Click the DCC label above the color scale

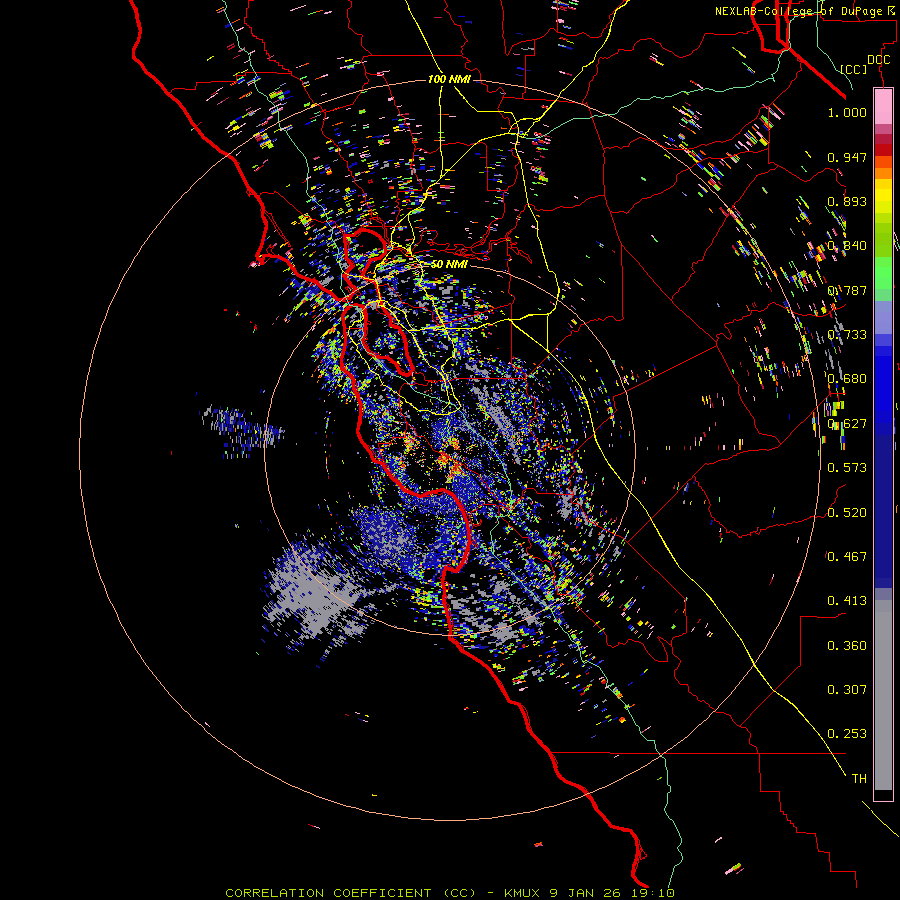878,60
